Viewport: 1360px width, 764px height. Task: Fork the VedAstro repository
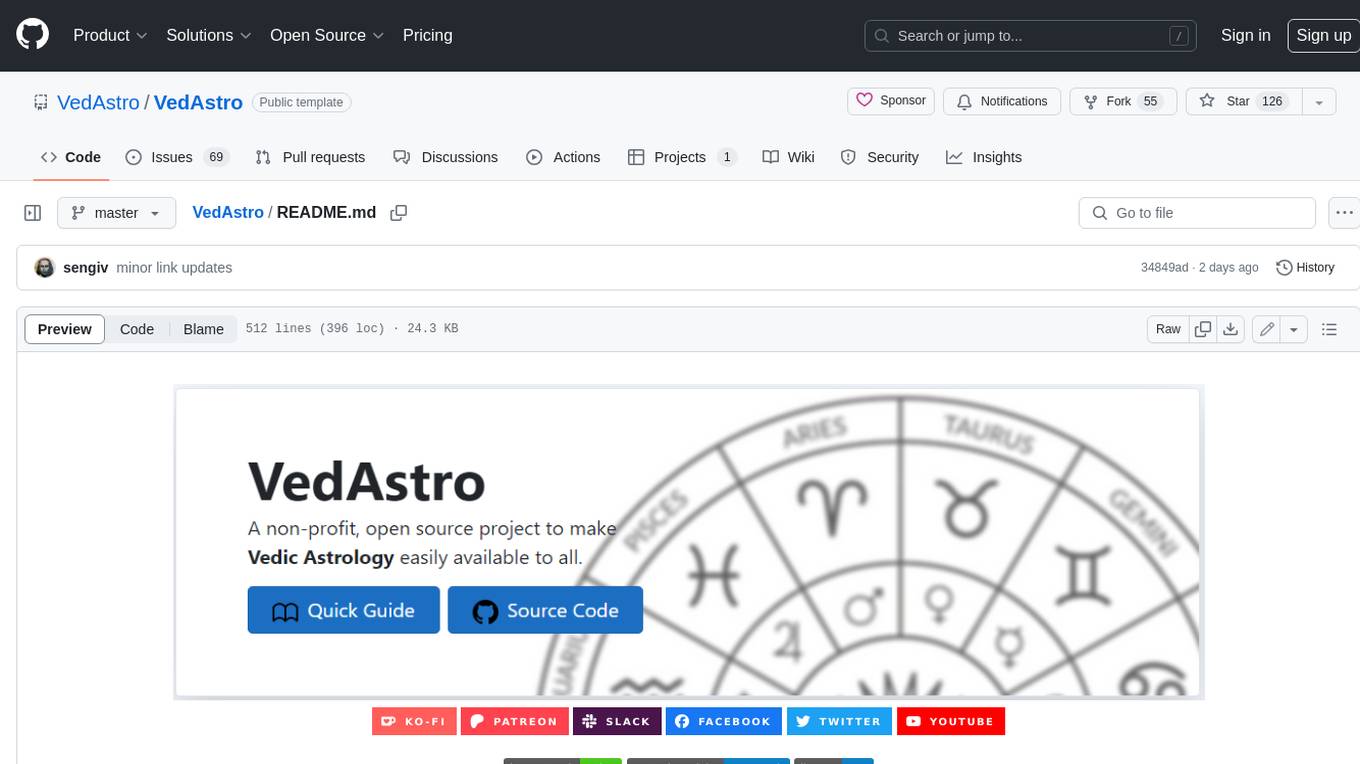point(1123,101)
